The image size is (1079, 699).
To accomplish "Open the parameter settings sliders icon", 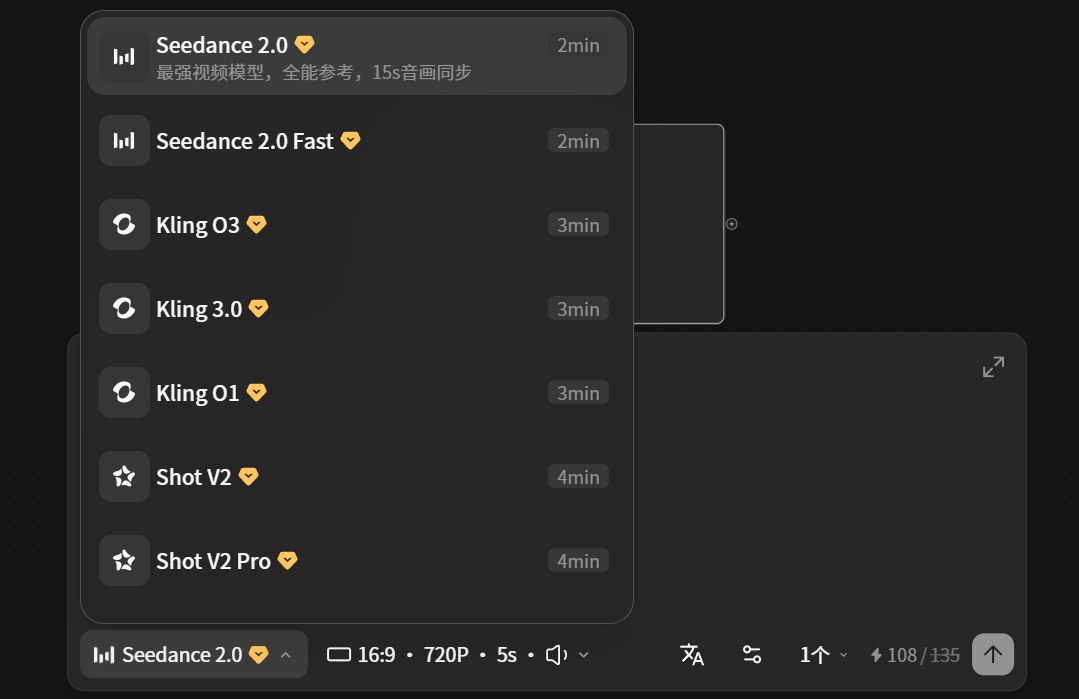I will point(752,654).
